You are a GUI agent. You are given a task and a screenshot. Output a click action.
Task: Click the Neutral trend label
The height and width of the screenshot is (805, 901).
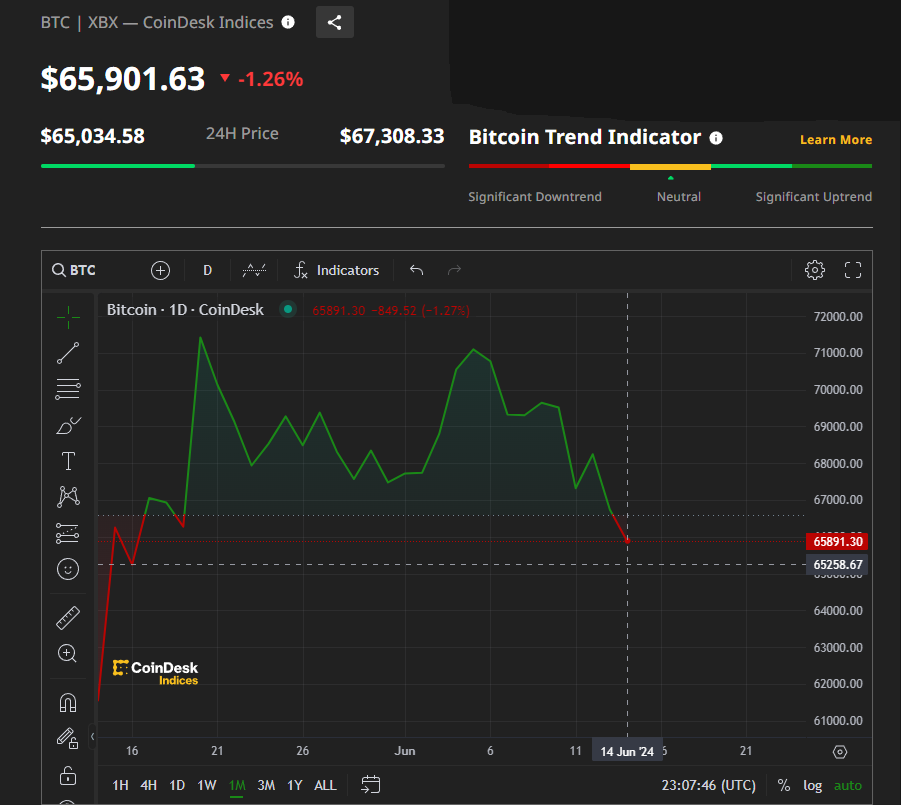pos(679,197)
